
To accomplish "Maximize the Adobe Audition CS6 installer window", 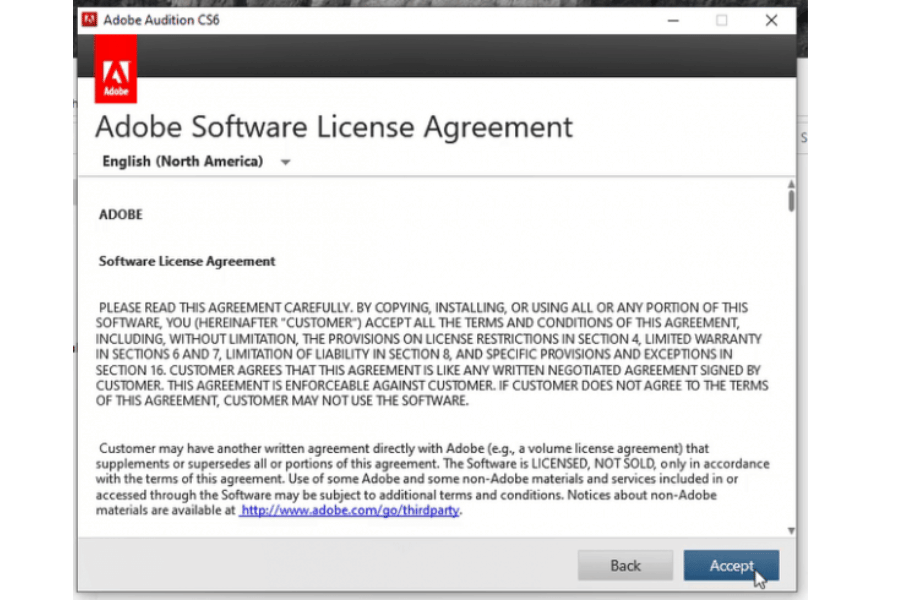I will 721,20.
